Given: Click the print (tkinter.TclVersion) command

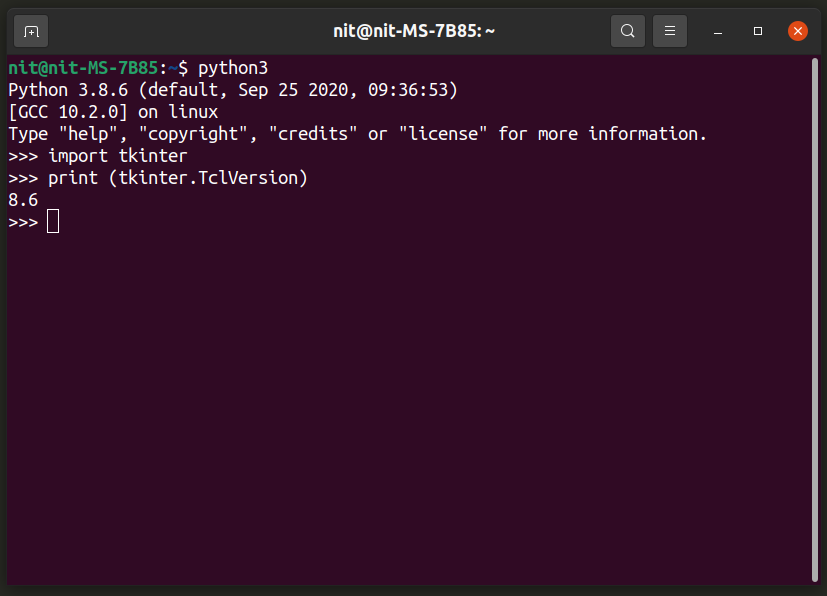Looking at the screenshot, I should pos(177,178).
